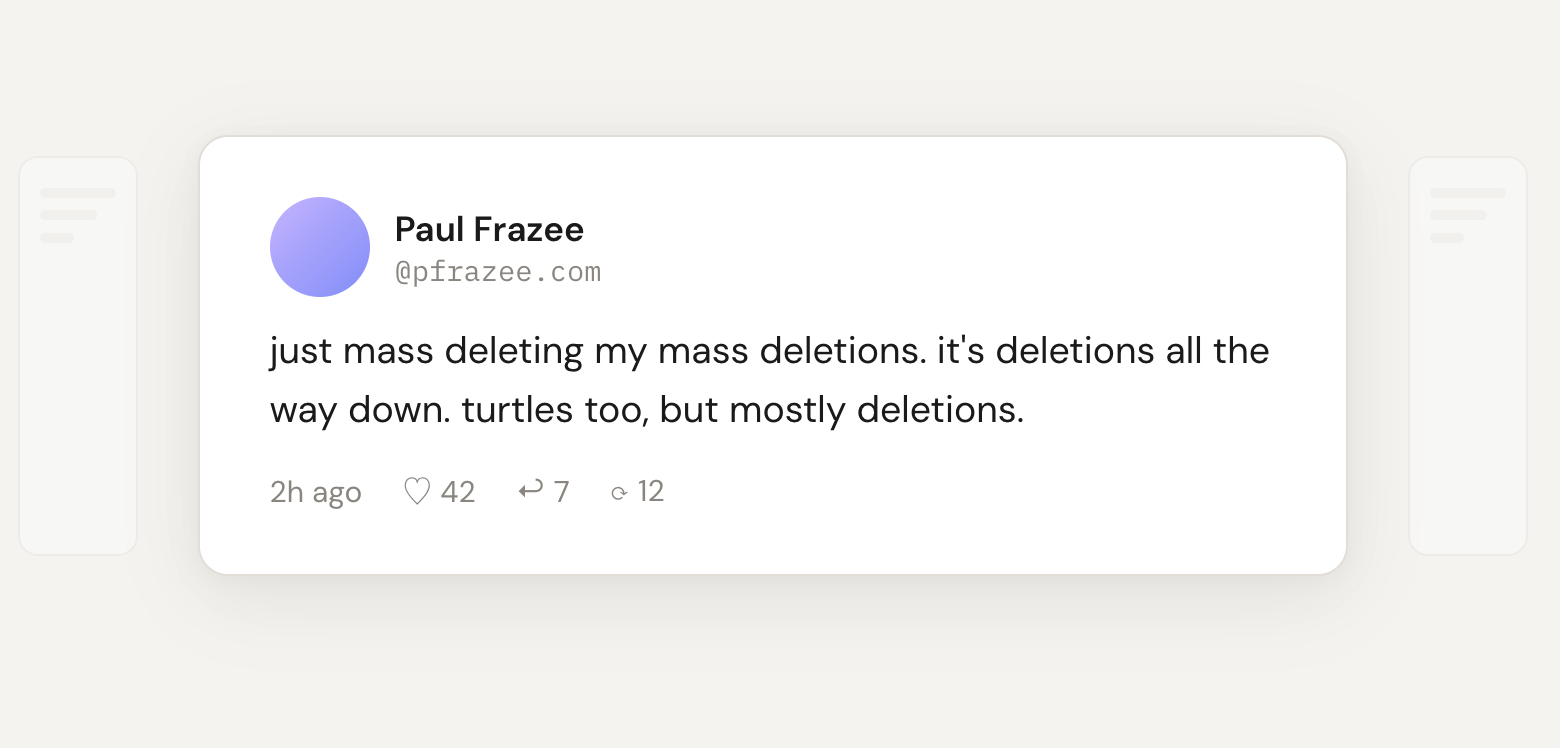Click the reply count 7

point(562,492)
